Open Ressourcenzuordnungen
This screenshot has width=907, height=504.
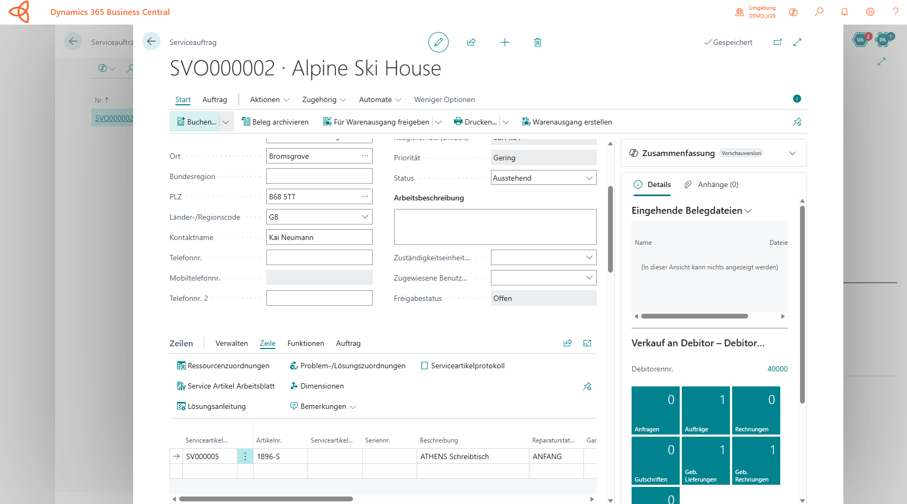(223, 366)
